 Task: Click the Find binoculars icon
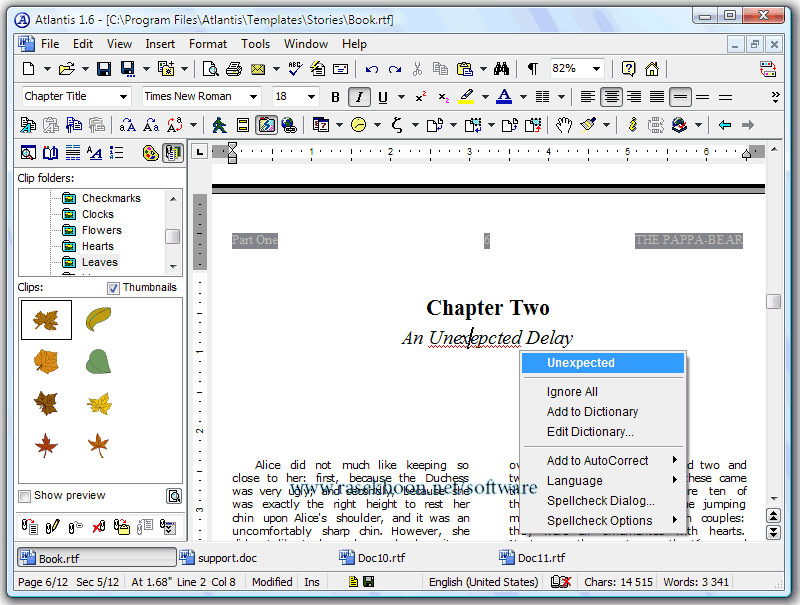[x=502, y=68]
